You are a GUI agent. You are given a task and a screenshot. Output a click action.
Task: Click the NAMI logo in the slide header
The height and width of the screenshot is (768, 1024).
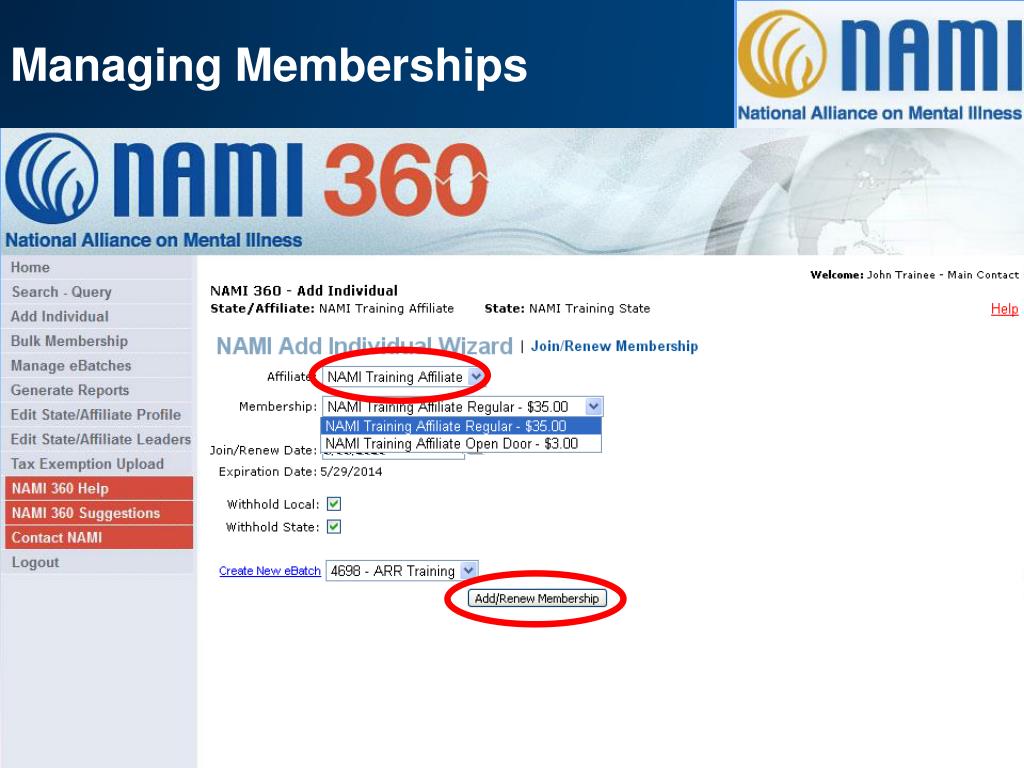(880, 64)
